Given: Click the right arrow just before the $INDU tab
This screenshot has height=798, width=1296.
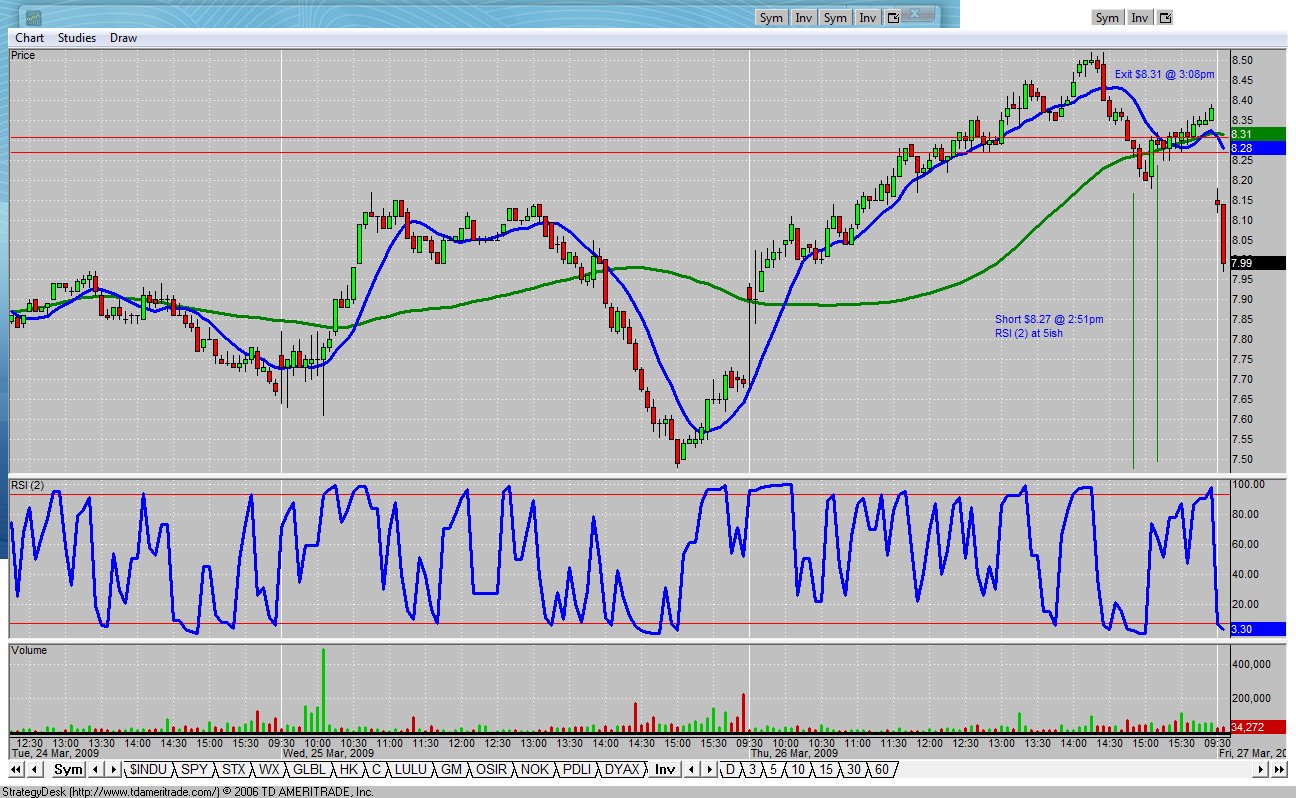Looking at the screenshot, I should 113,769.
